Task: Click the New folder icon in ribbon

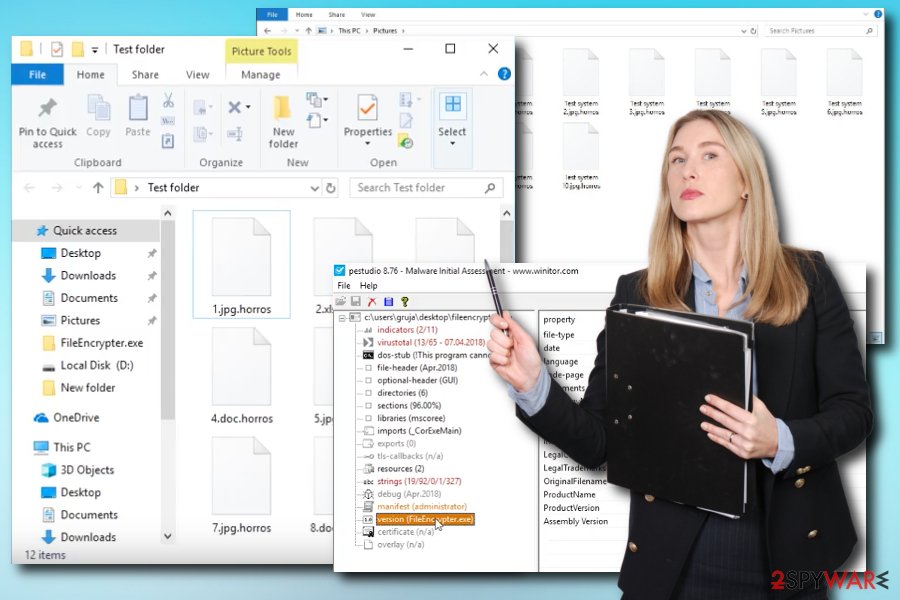Action: [282, 109]
